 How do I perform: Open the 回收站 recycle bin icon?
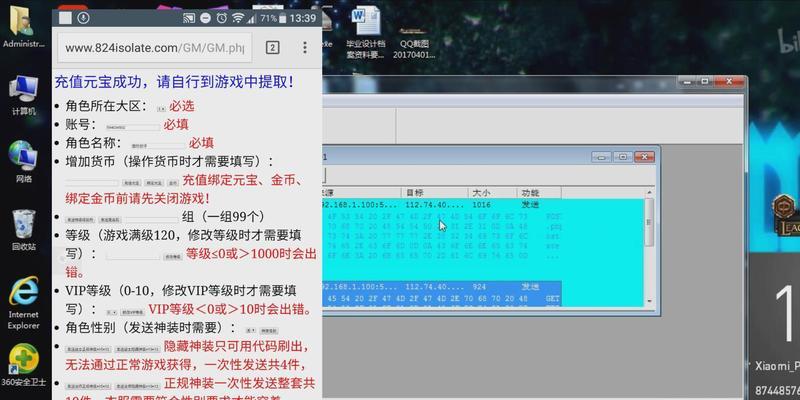pos(23,230)
